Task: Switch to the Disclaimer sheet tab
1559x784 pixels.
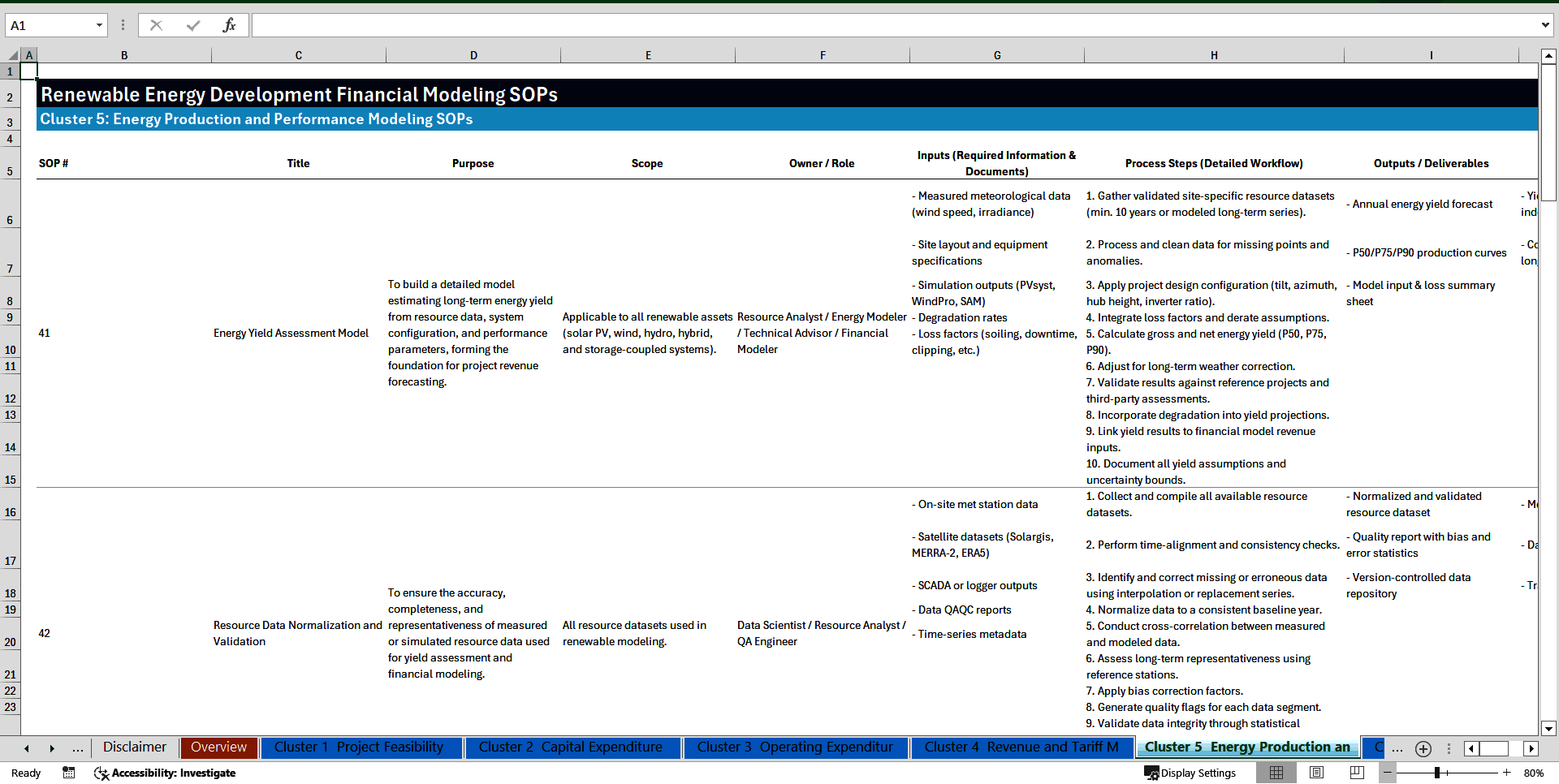Action: [x=134, y=747]
